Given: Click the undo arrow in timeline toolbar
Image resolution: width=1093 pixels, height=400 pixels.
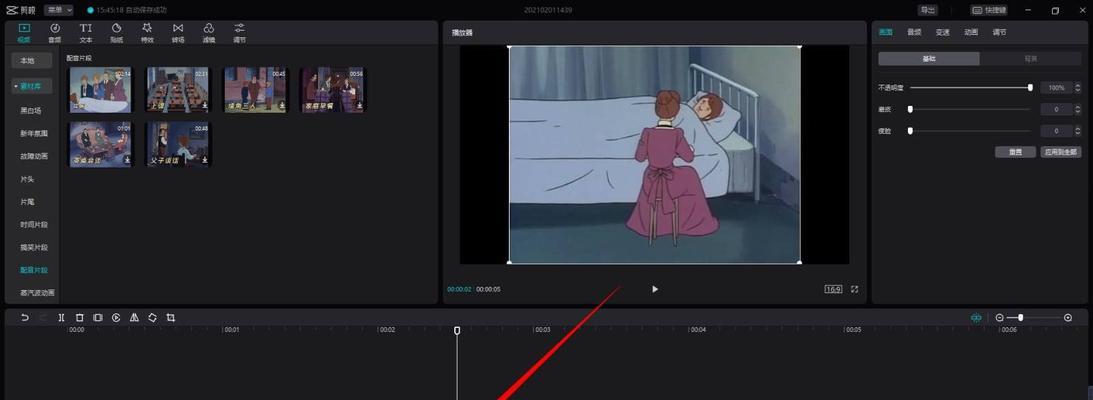Looking at the screenshot, I should (x=24, y=318).
